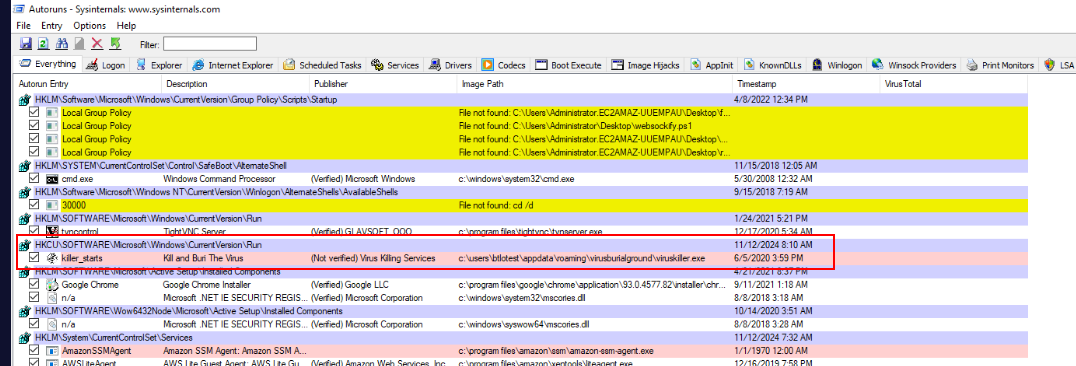
Task: Switch to the Everything tab
Action: point(47,65)
